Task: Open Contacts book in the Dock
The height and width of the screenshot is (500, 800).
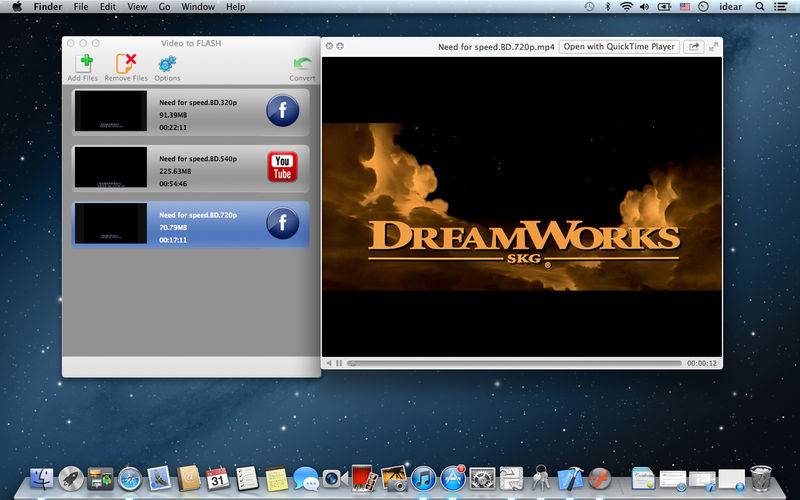Action: tap(189, 479)
